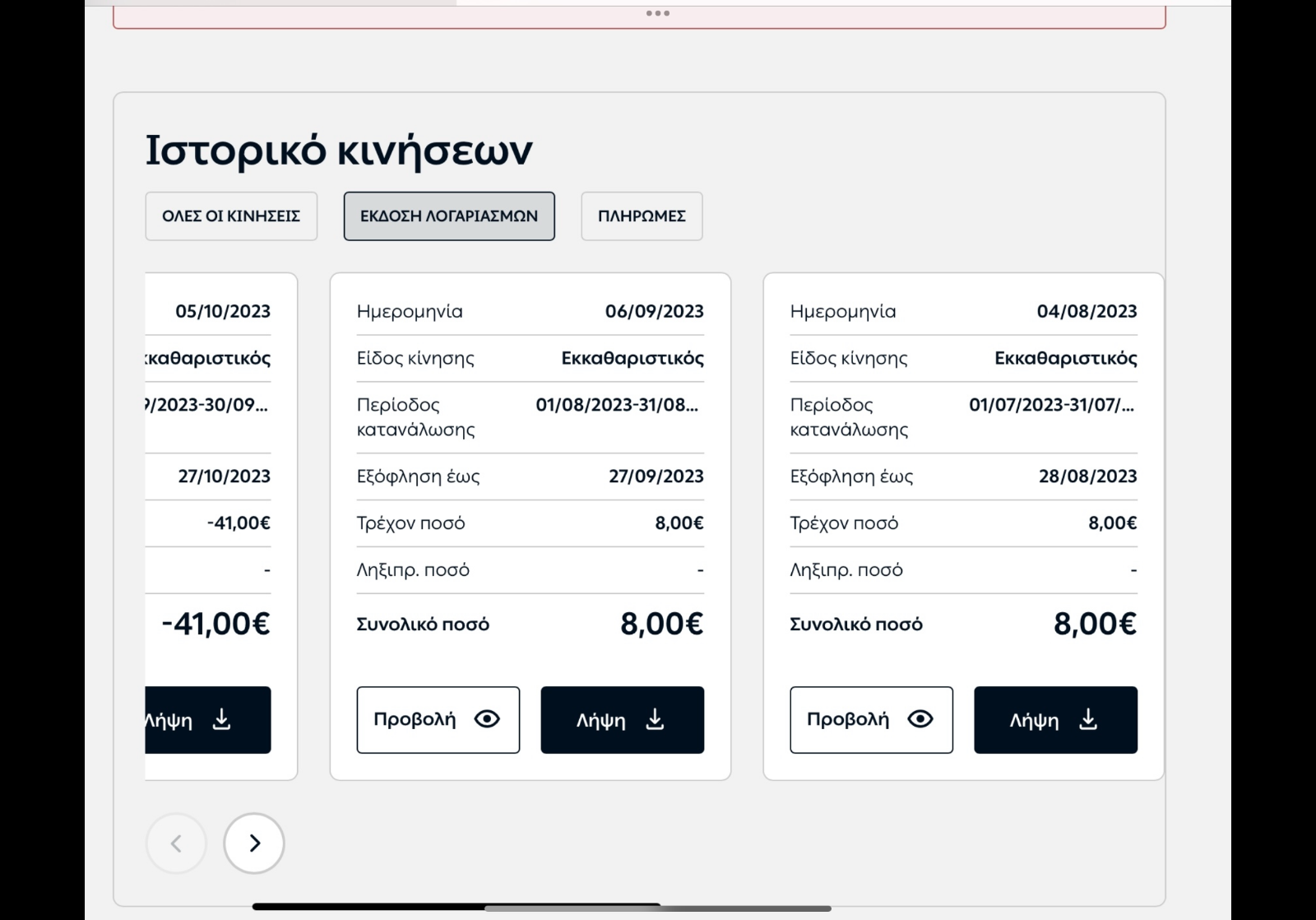The image size is (1316, 920).
Task: Click the three-dot handle at top
Action: (x=658, y=13)
